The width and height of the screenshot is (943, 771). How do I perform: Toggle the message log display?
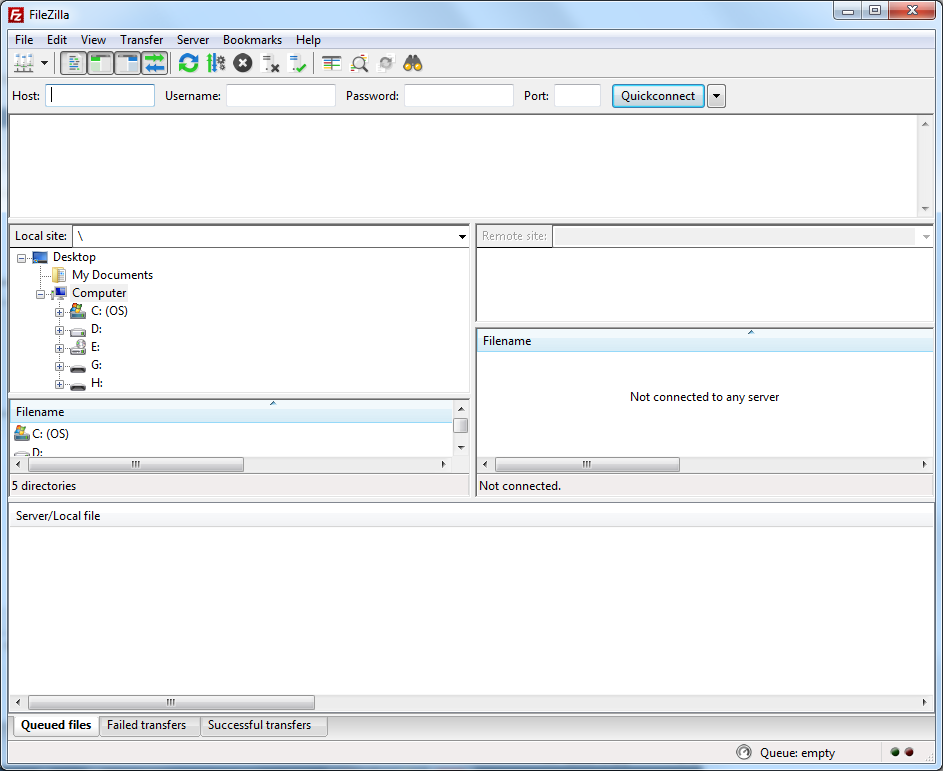73,63
